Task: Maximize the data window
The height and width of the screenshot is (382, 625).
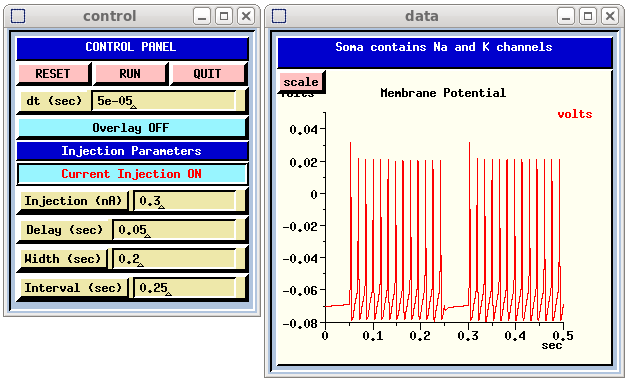Action: pos(588,16)
